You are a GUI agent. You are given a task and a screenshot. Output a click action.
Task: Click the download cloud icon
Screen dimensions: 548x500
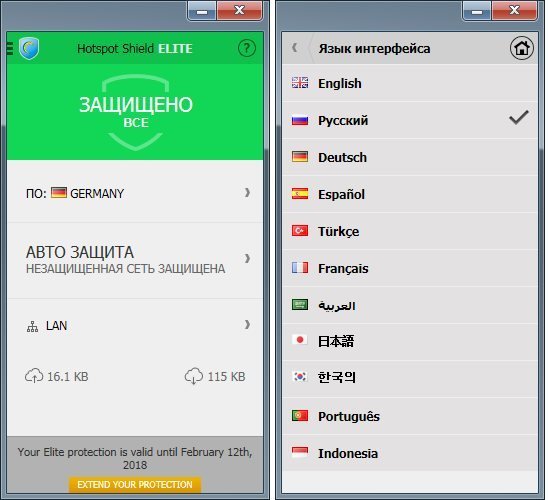194,376
